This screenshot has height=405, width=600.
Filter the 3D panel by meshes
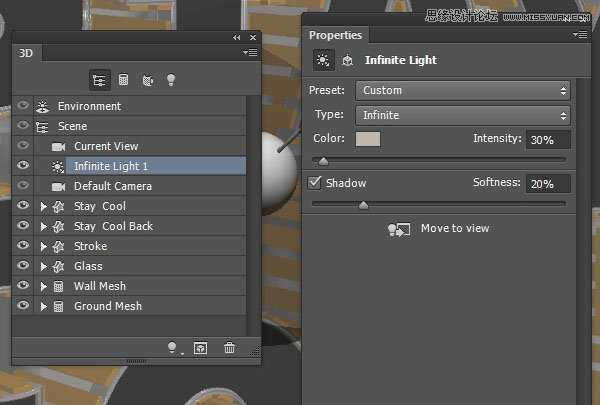(124, 79)
